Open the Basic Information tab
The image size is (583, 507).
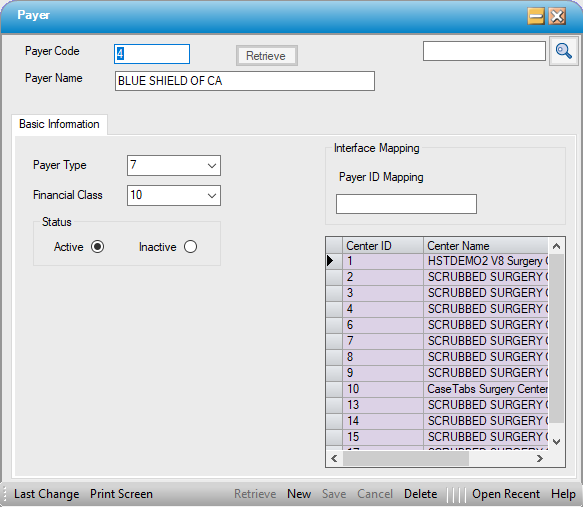59,124
